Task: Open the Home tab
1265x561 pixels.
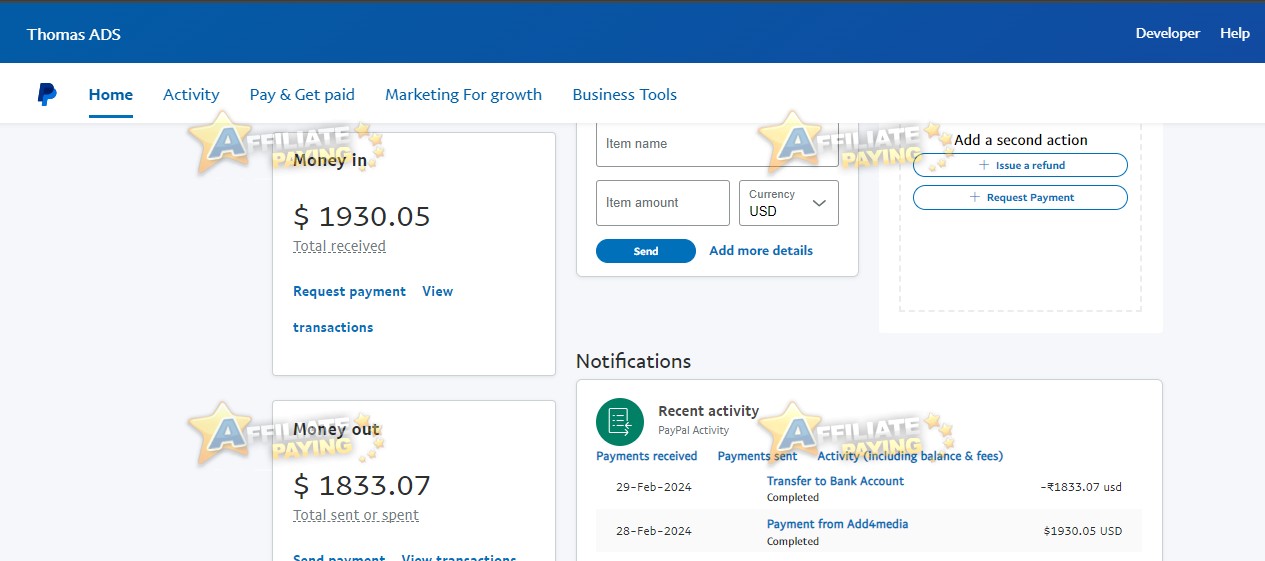Action: [x=111, y=95]
